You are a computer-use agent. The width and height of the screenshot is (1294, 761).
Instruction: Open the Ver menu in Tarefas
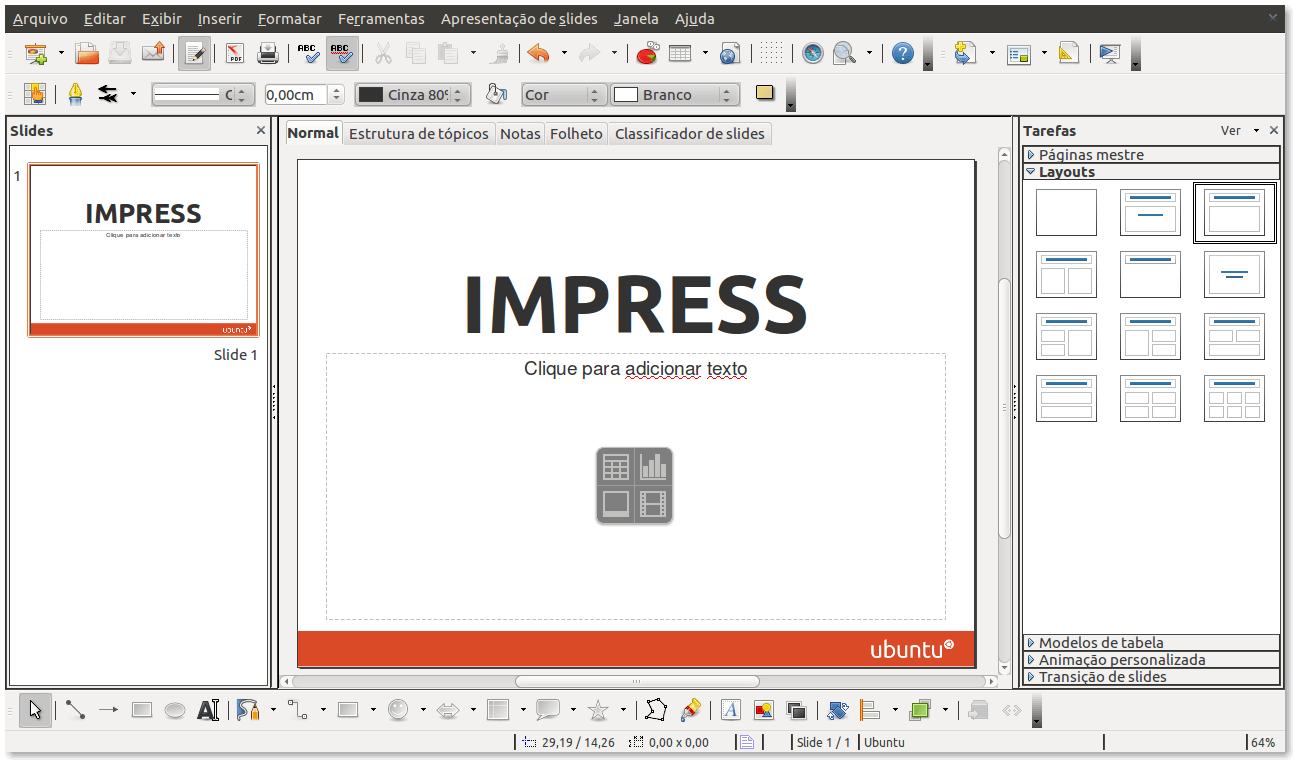pos(1238,130)
